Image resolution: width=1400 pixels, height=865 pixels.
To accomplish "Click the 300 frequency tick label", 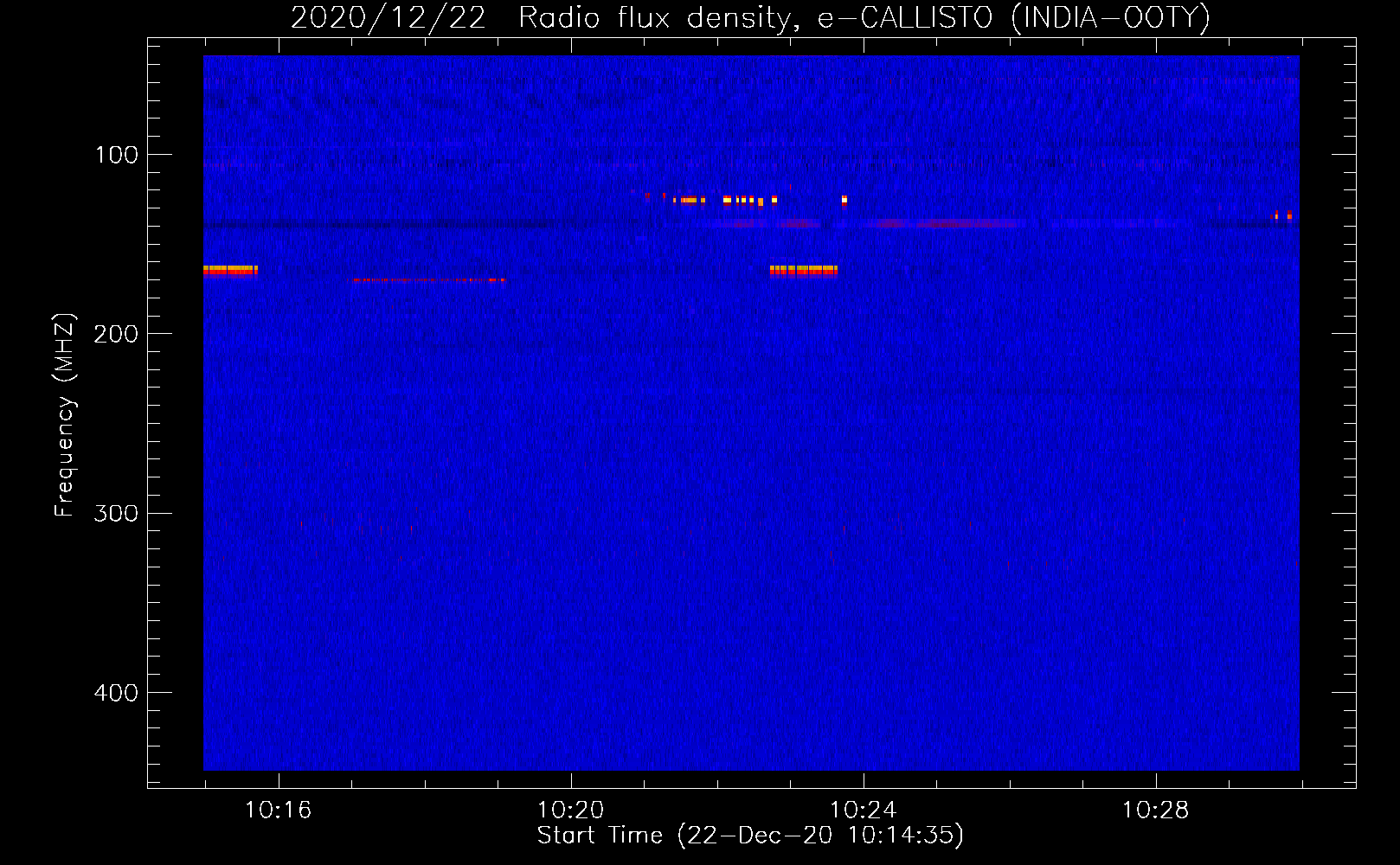I will 116,514.
